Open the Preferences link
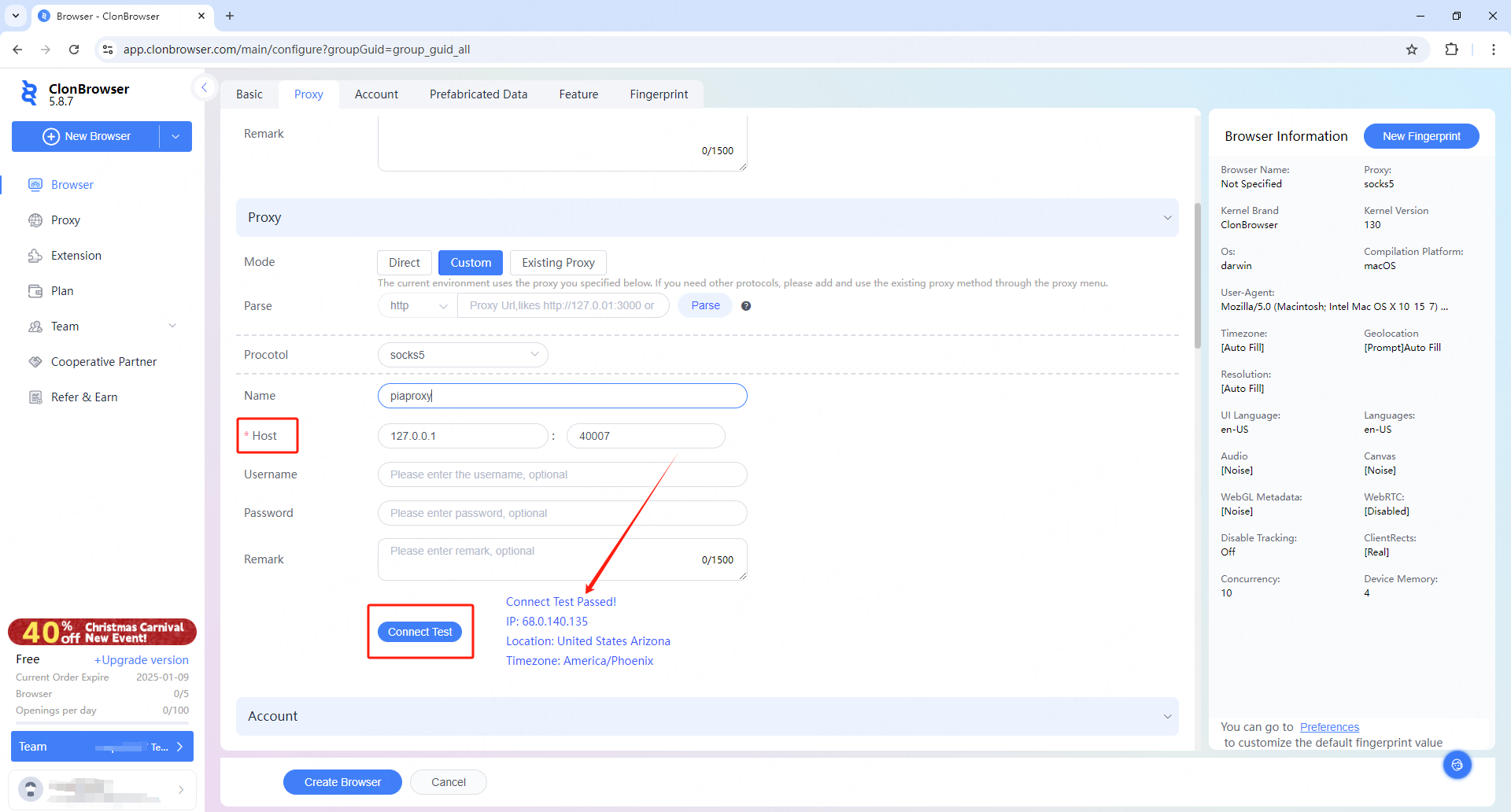1511x812 pixels. coord(1329,727)
